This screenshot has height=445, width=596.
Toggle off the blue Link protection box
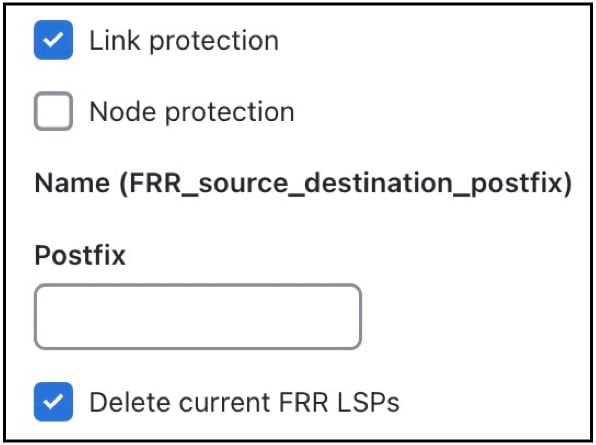(53, 40)
